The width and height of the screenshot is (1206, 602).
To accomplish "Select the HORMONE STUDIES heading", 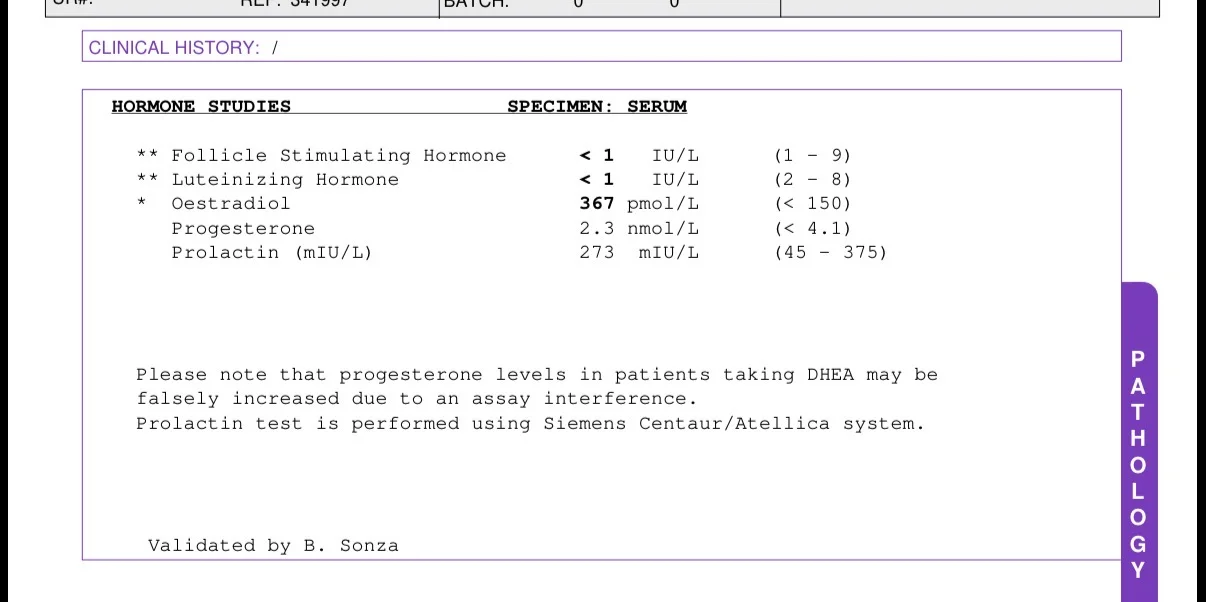I will pyautogui.click(x=201, y=107).
